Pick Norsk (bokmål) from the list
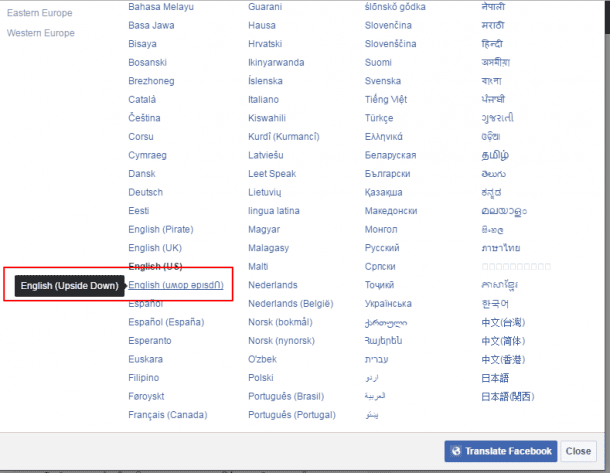Viewport: 610px width, 473px height. pyautogui.click(x=280, y=322)
